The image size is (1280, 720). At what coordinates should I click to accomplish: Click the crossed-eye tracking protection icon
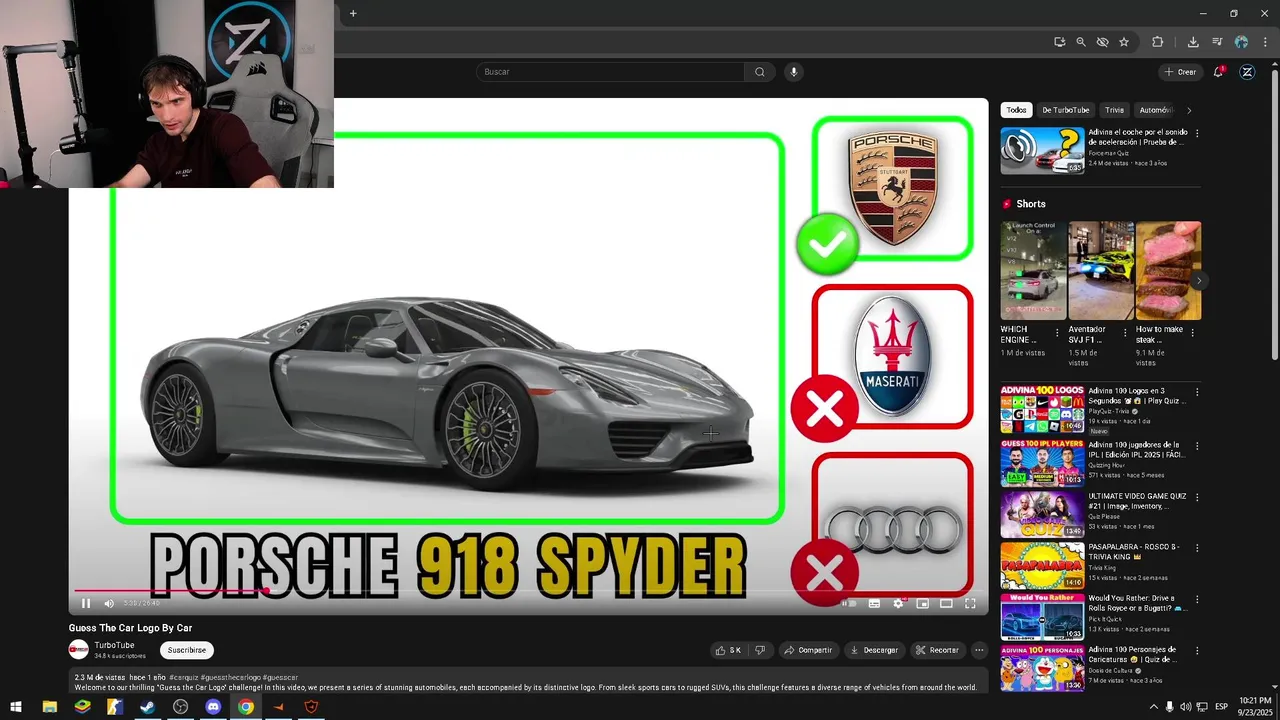[1102, 42]
